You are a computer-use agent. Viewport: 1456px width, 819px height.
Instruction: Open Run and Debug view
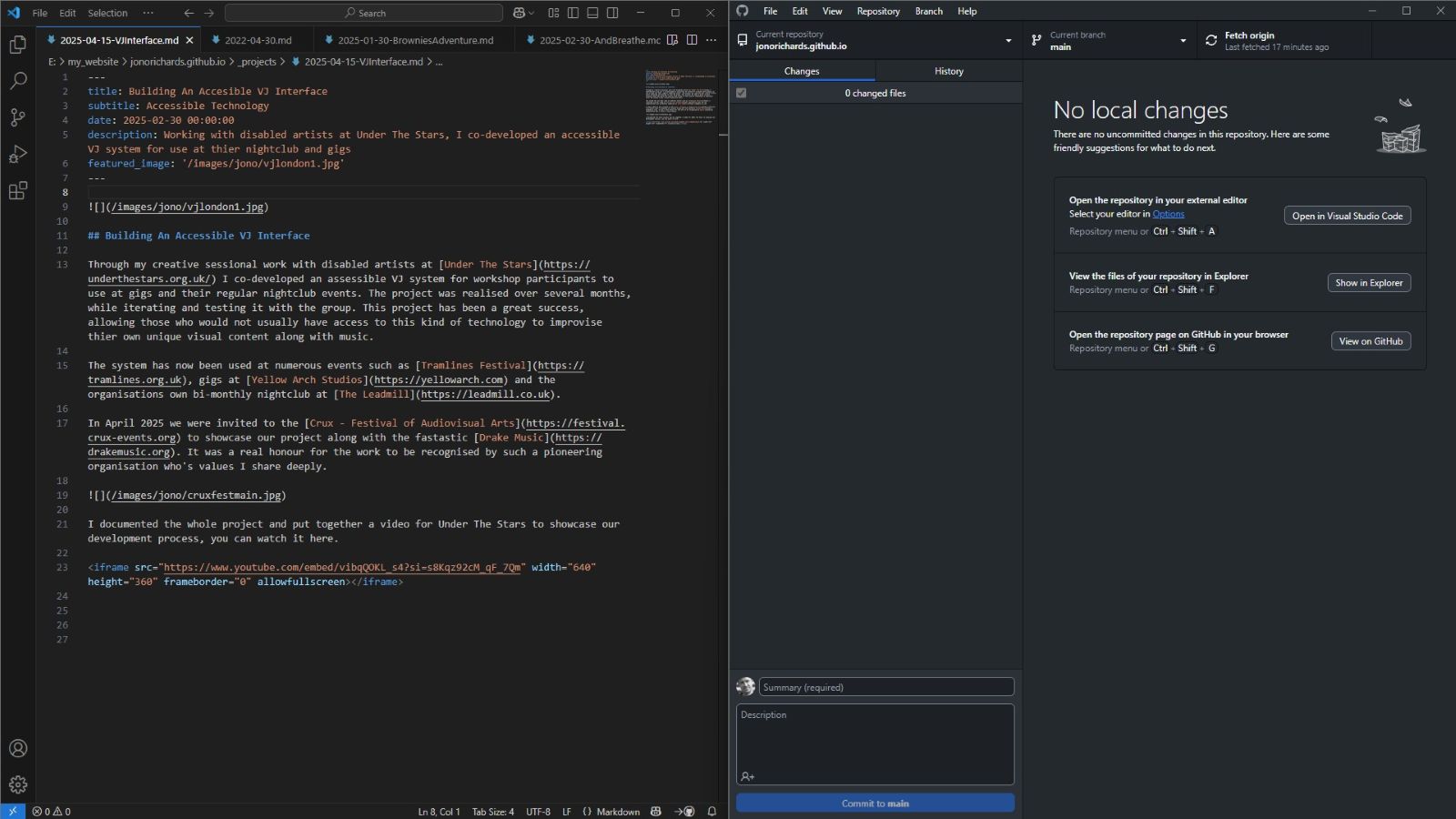click(17, 154)
